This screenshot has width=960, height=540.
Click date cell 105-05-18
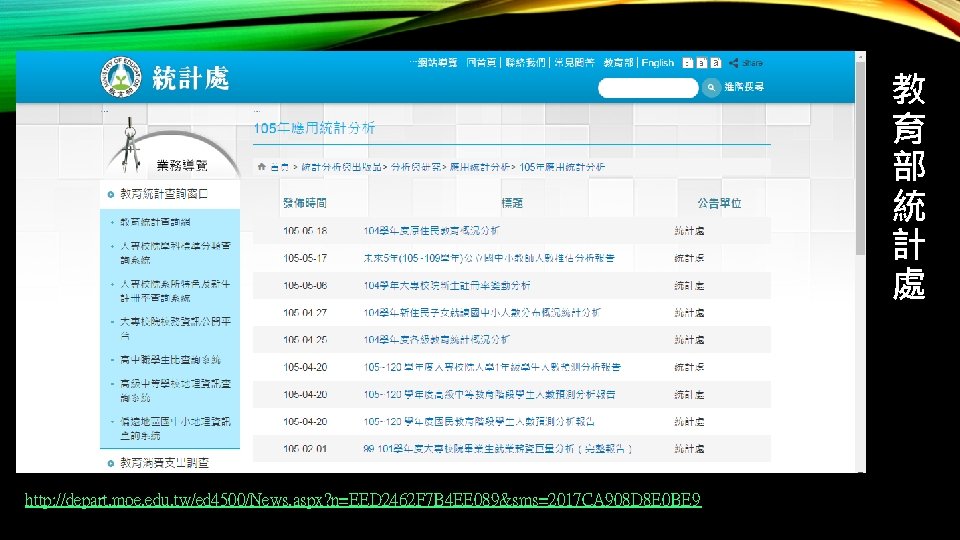point(305,231)
